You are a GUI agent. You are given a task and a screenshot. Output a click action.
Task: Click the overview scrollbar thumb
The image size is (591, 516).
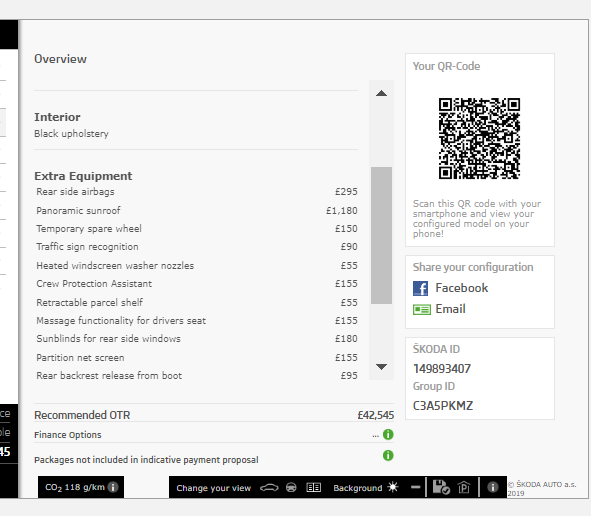coord(381,235)
